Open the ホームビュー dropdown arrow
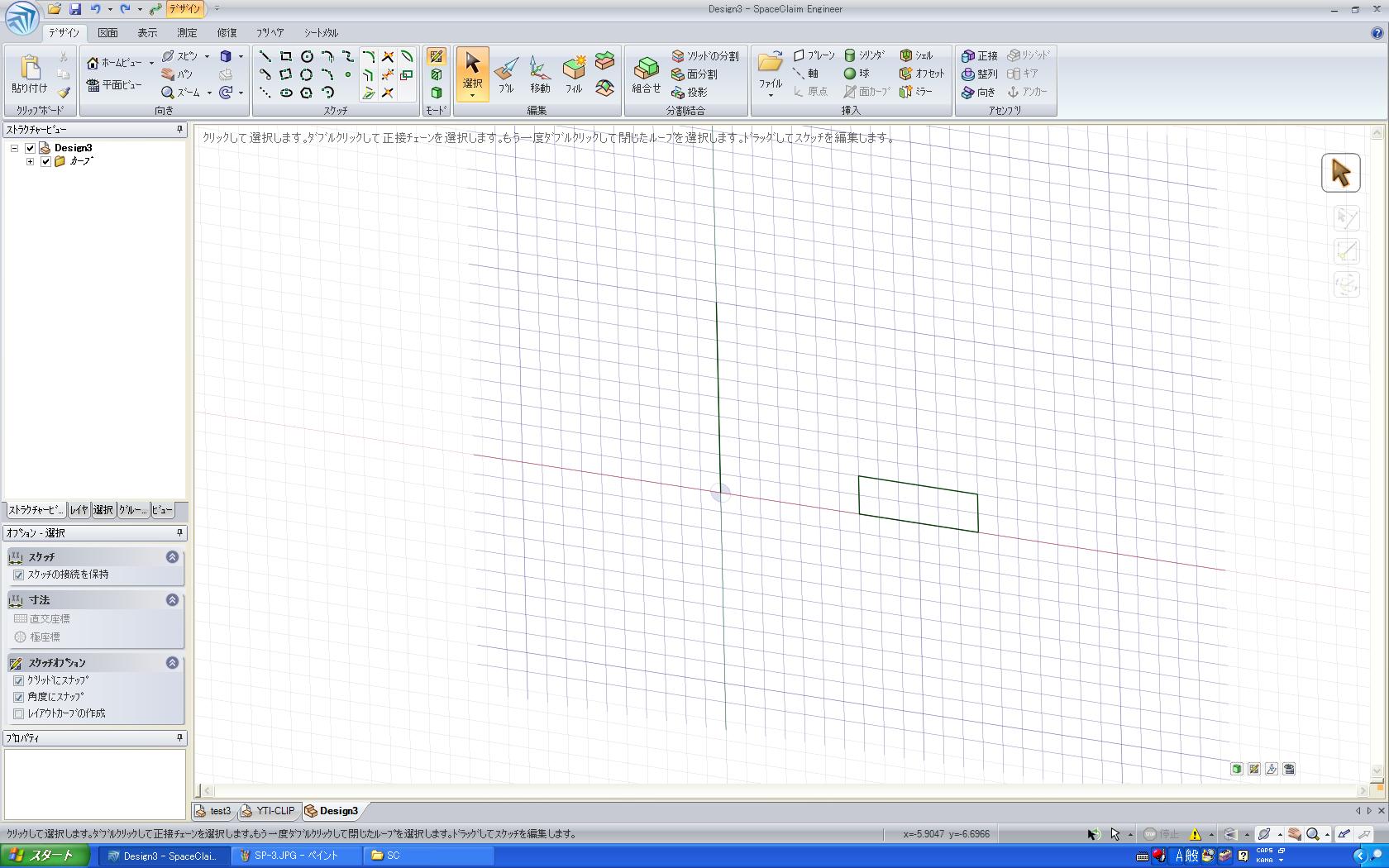Screen dimensions: 1389x868 tap(151, 63)
